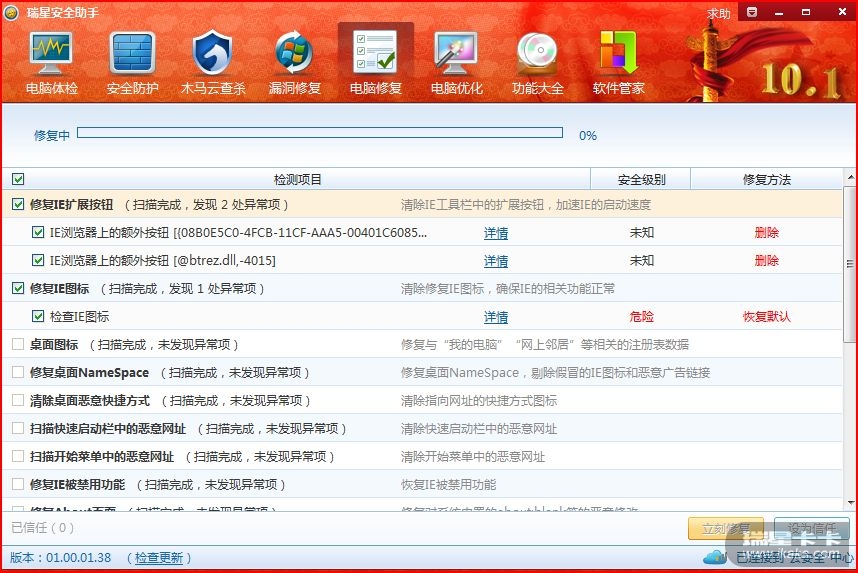This screenshot has height=573, width=858.
Task: Click the 求助 help link
Action: click(718, 13)
